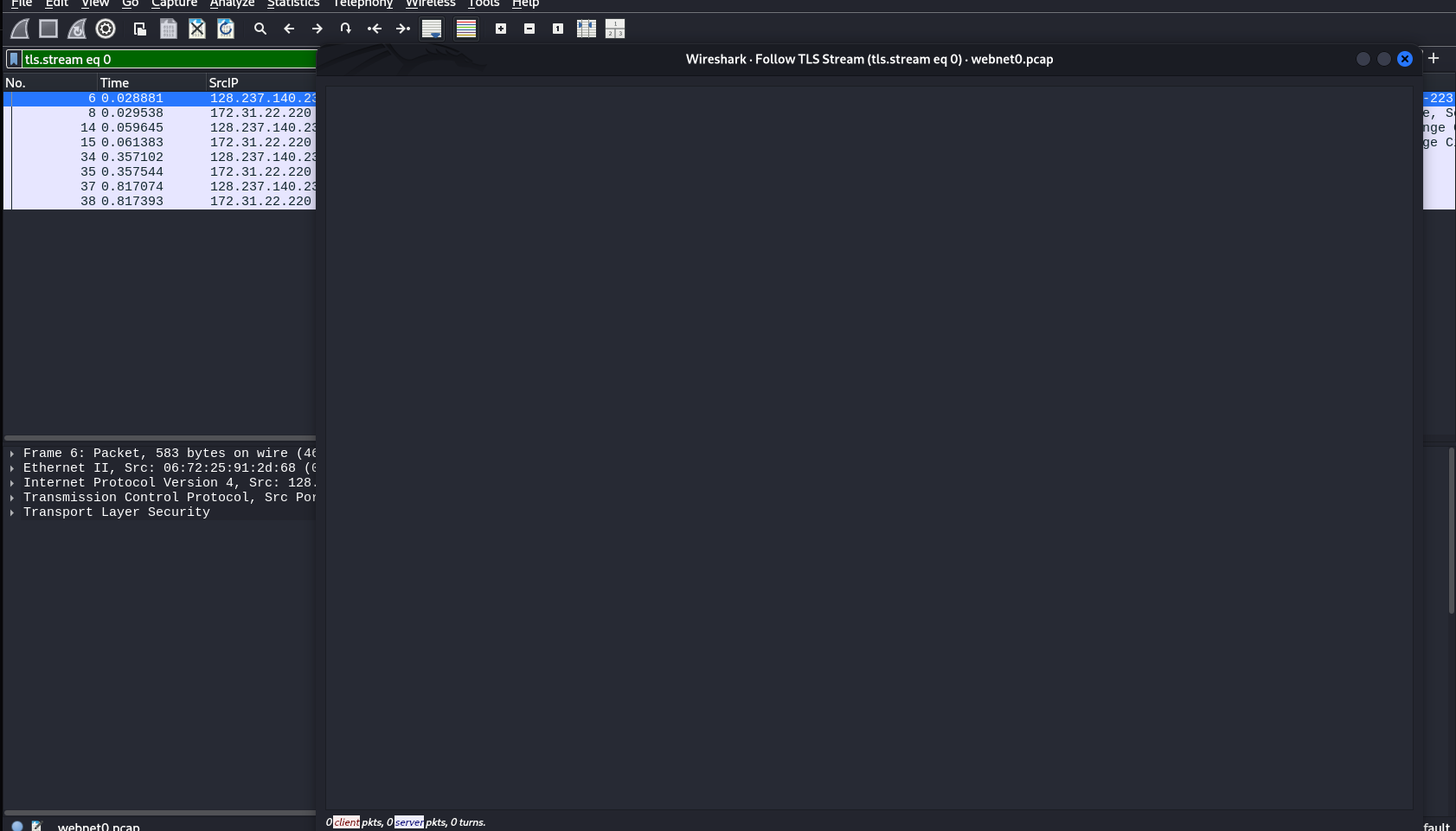Click the tls.stream eq 0 filter field
1456x831 pixels.
(170, 59)
